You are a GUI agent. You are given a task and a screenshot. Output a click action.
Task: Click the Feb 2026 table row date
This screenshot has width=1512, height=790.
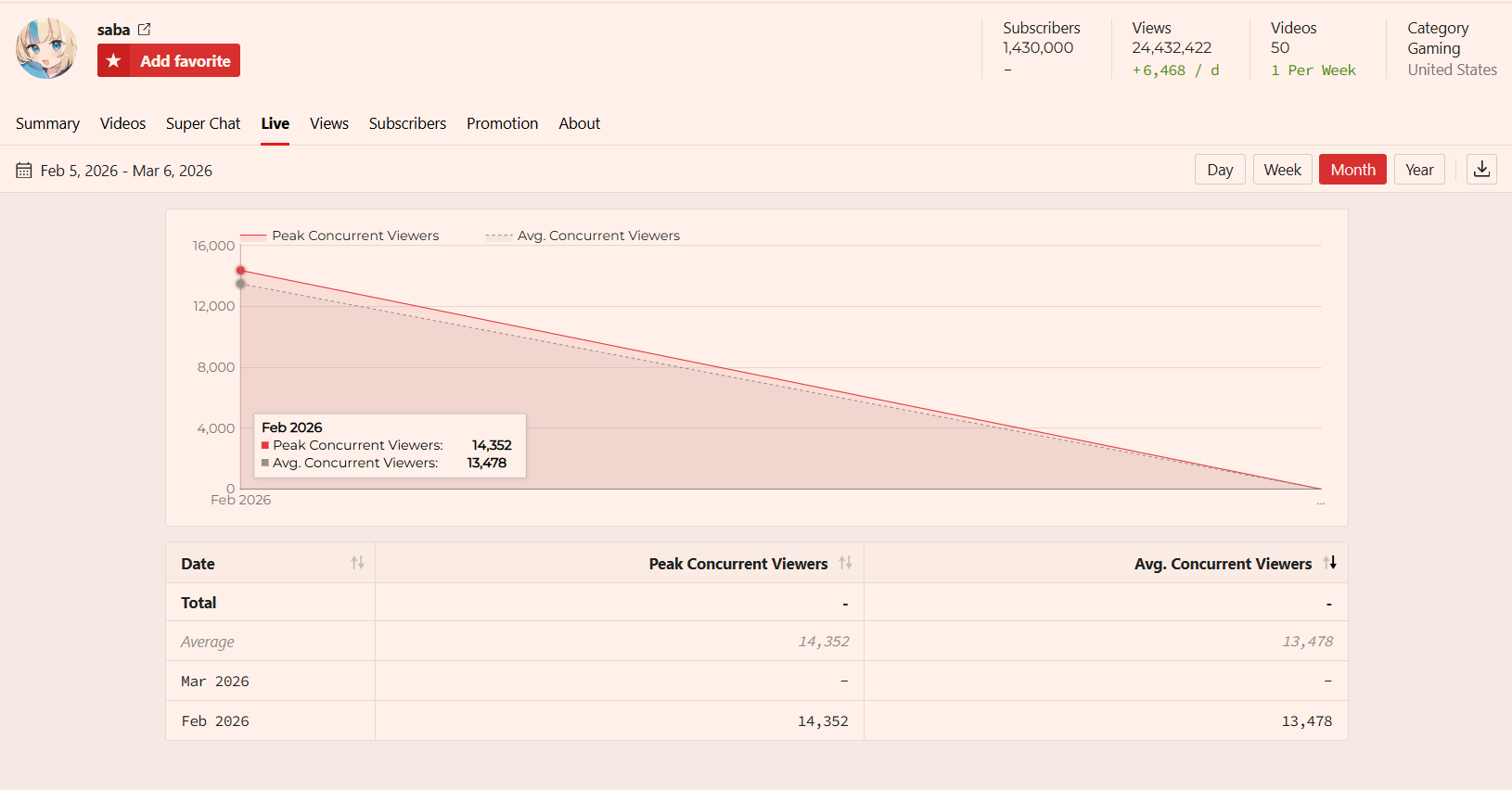tap(215, 721)
